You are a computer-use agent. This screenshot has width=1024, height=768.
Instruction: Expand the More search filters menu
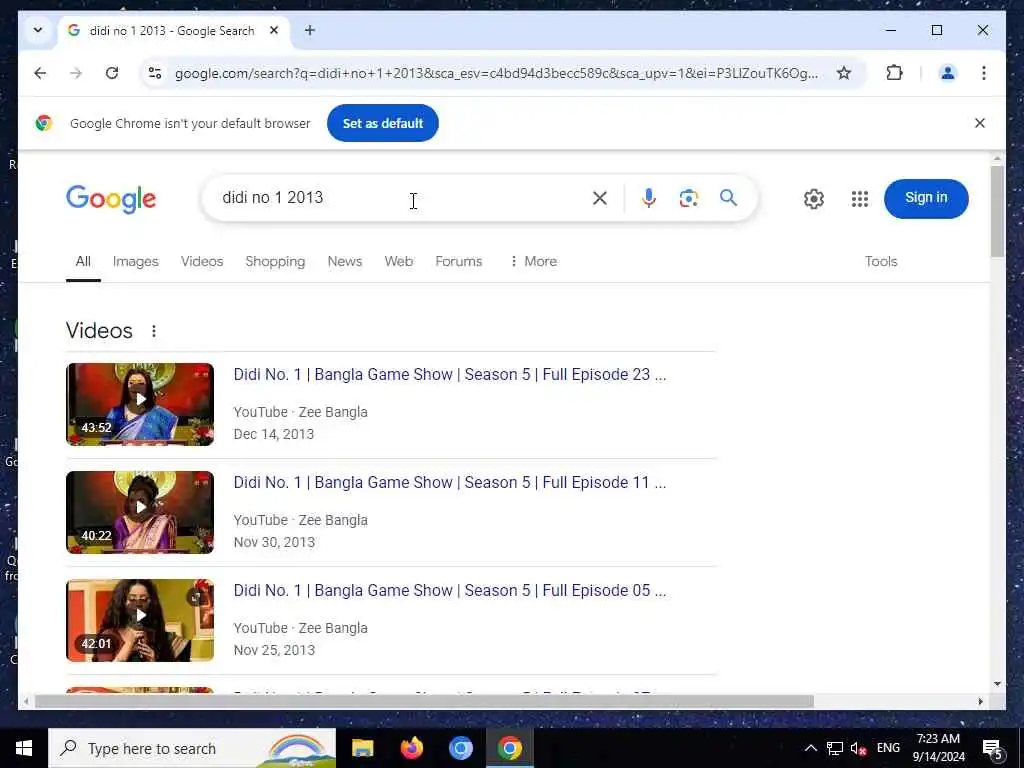pos(533,261)
